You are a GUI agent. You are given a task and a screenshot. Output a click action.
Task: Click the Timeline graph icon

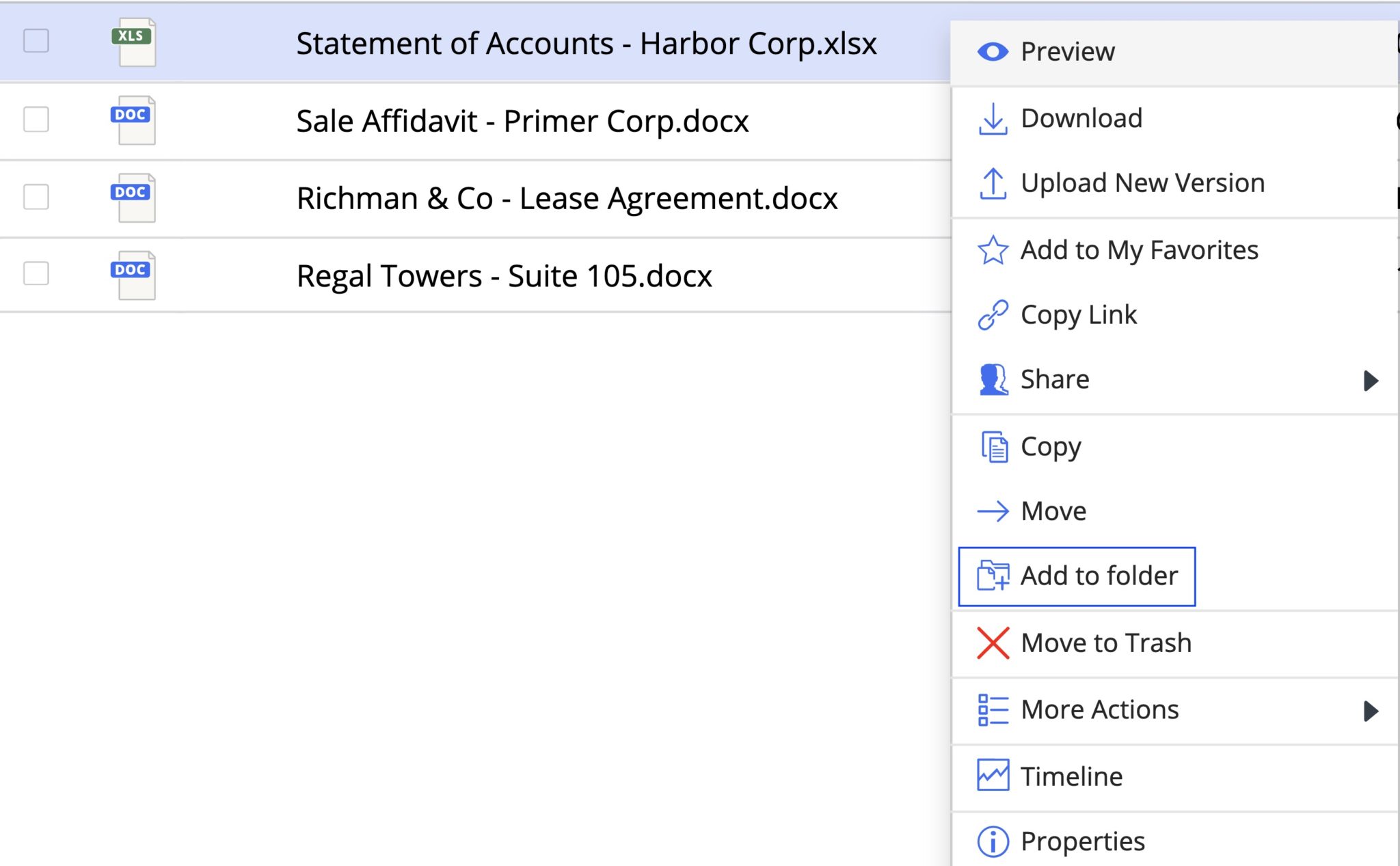993,776
